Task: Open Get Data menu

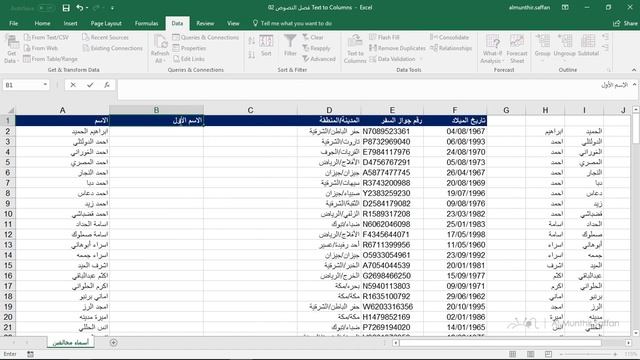Action: pyautogui.click(x=11, y=49)
